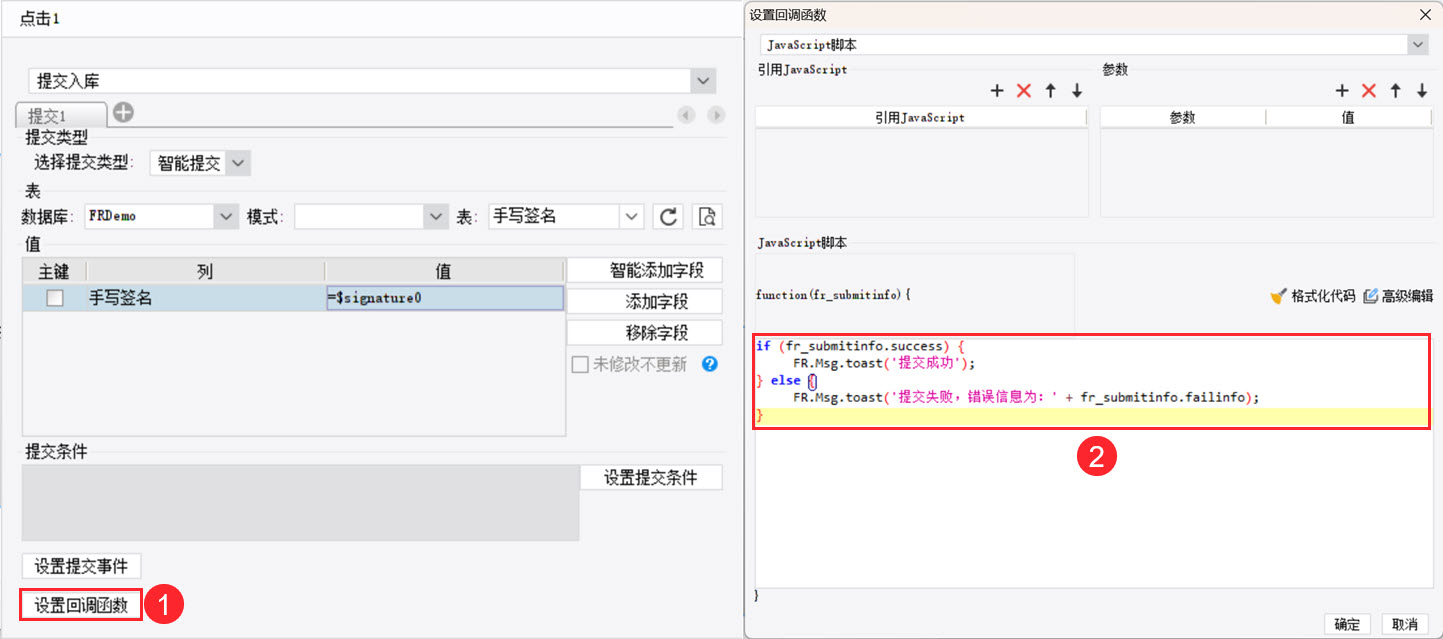Cancel dialog with 取消 button
The height and width of the screenshot is (639, 1443).
click(1405, 624)
